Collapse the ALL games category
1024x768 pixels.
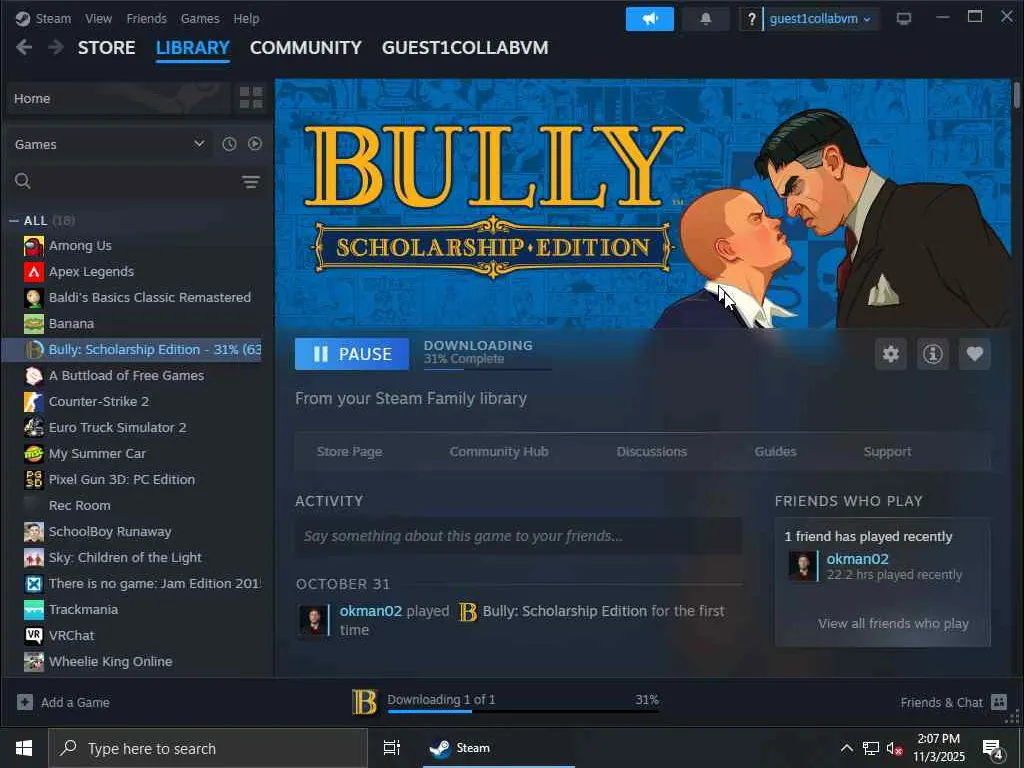pyautogui.click(x=14, y=221)
